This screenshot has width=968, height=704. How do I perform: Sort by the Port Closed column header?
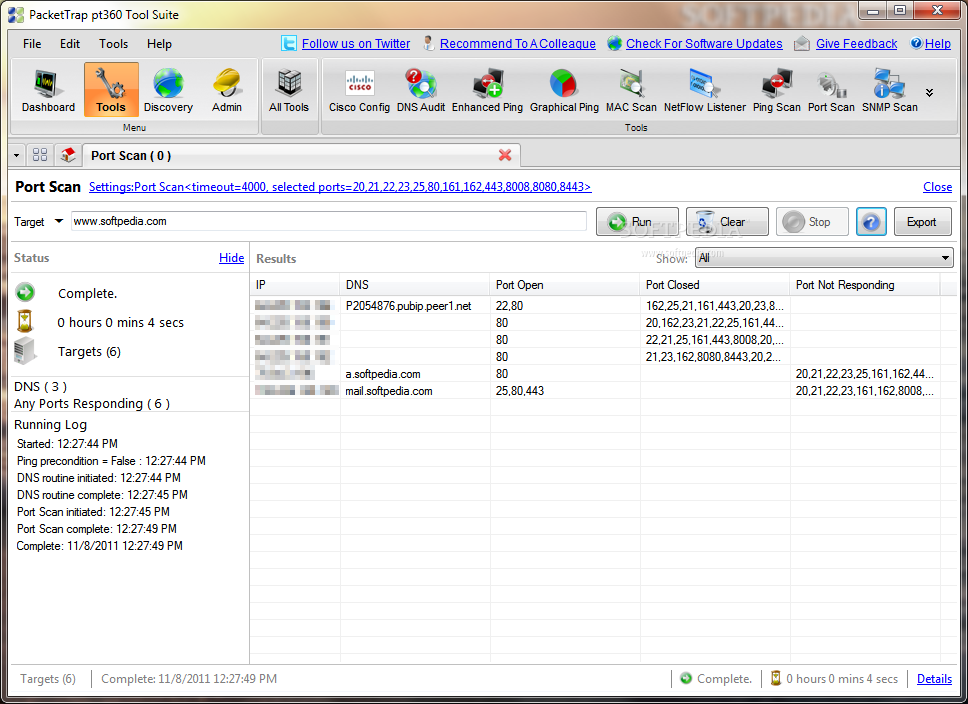click(715, 285)
